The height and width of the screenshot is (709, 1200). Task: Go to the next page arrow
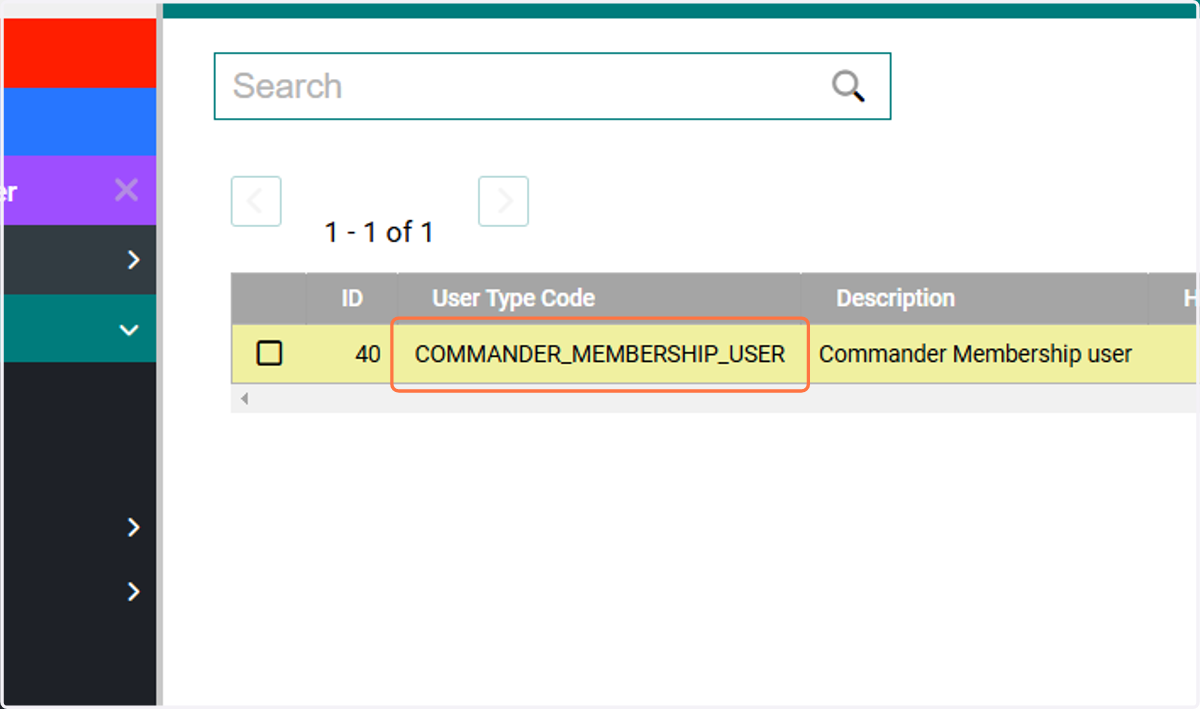click(x=503, y=201)
